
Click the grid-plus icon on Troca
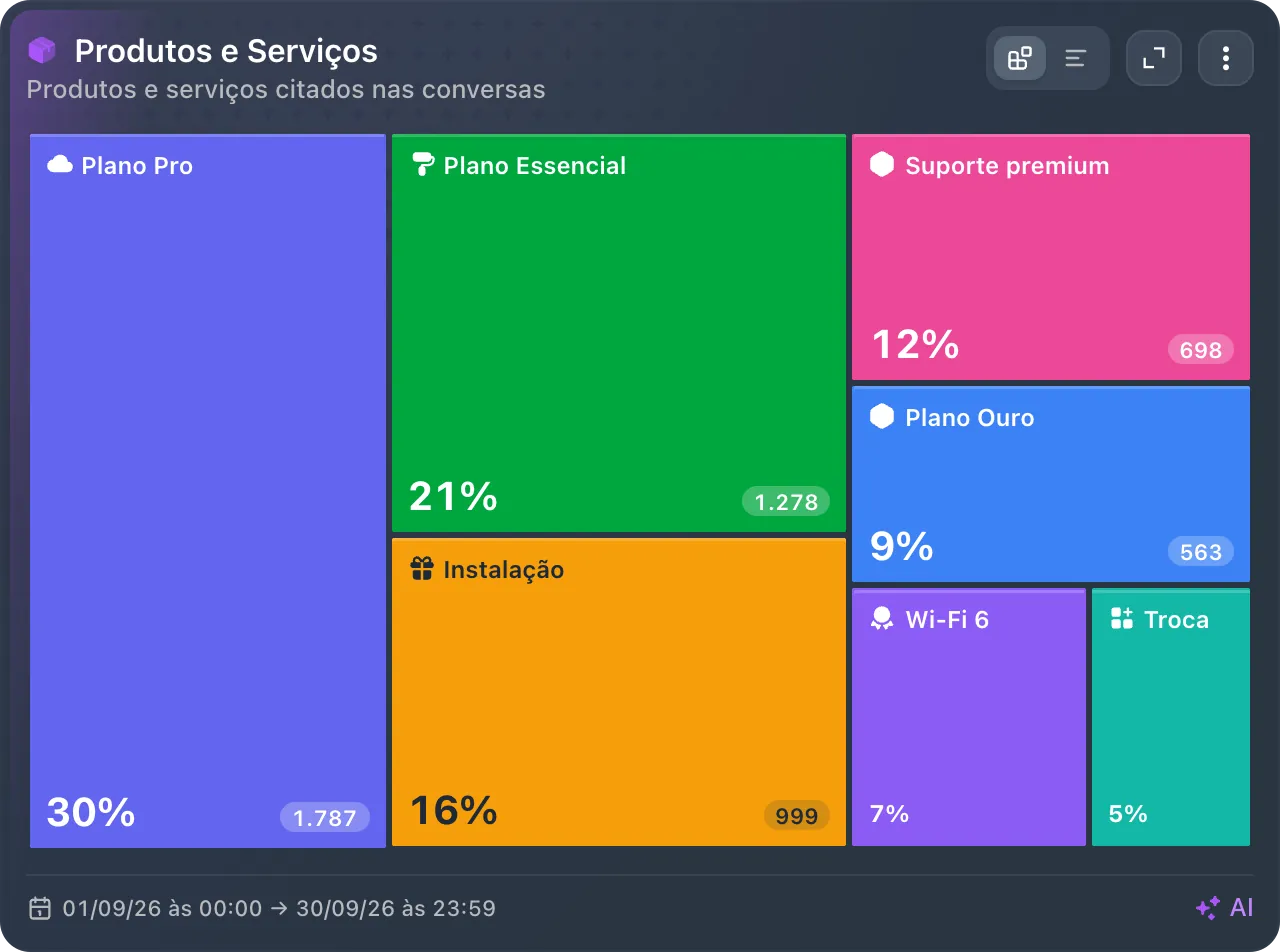(x=1122, y=619)
